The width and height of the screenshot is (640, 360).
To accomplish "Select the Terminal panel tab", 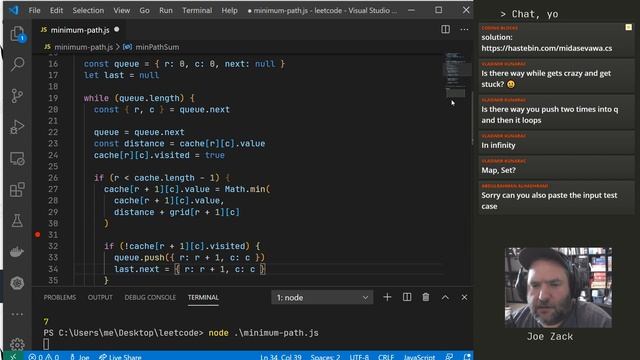I will pos(203,297).
